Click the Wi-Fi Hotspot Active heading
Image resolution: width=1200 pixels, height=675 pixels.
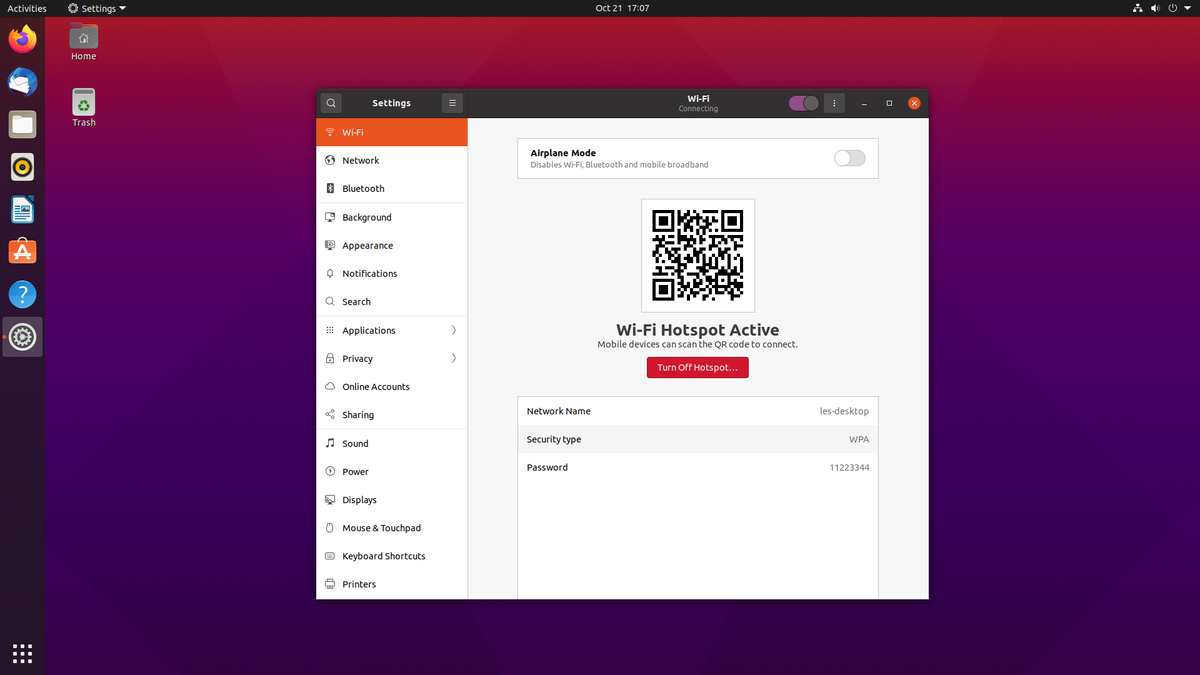(x=698, y=330)
